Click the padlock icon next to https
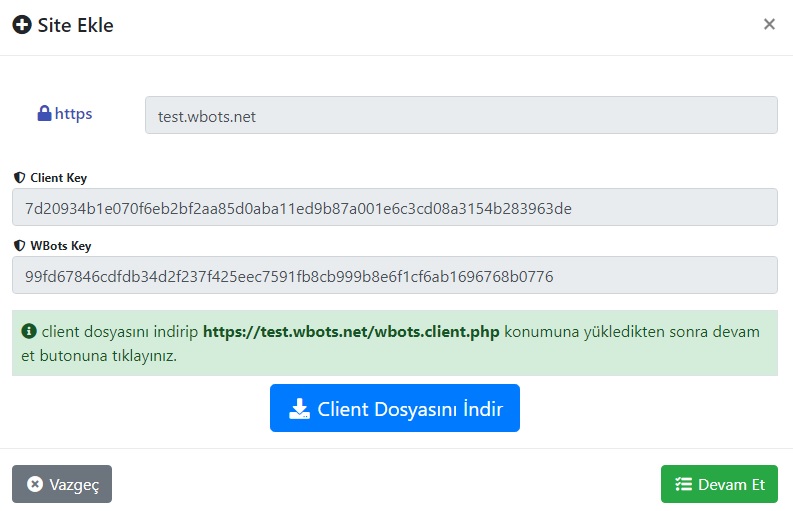 click(44, 114)
